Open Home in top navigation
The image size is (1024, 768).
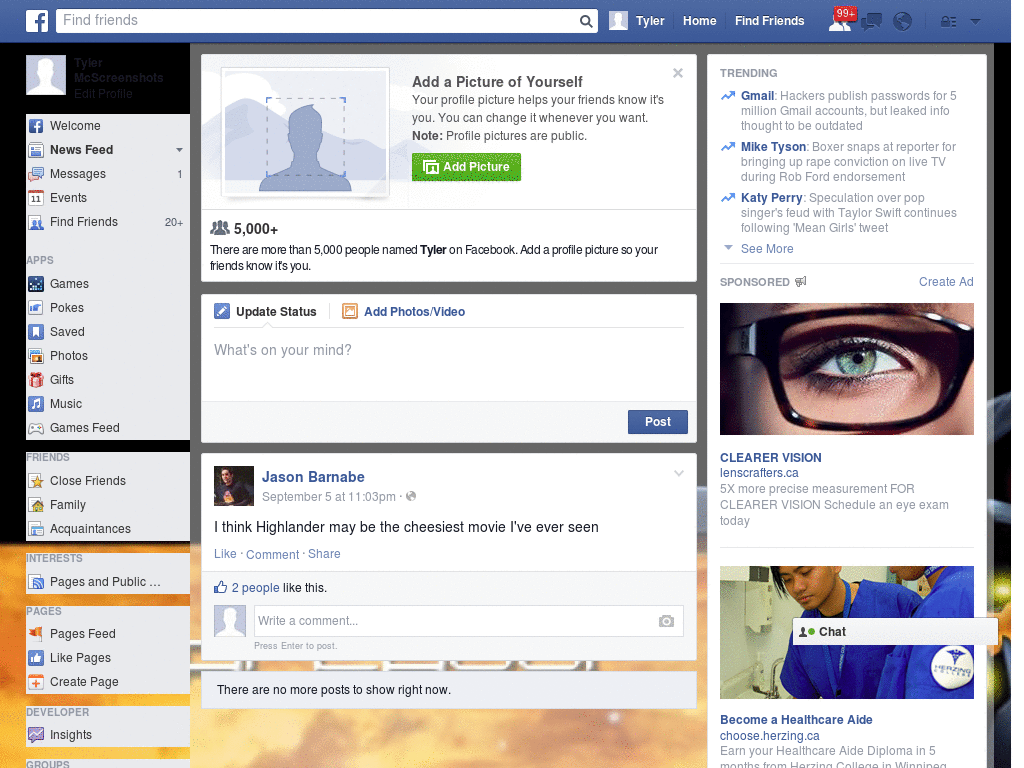tap(699, 21)
